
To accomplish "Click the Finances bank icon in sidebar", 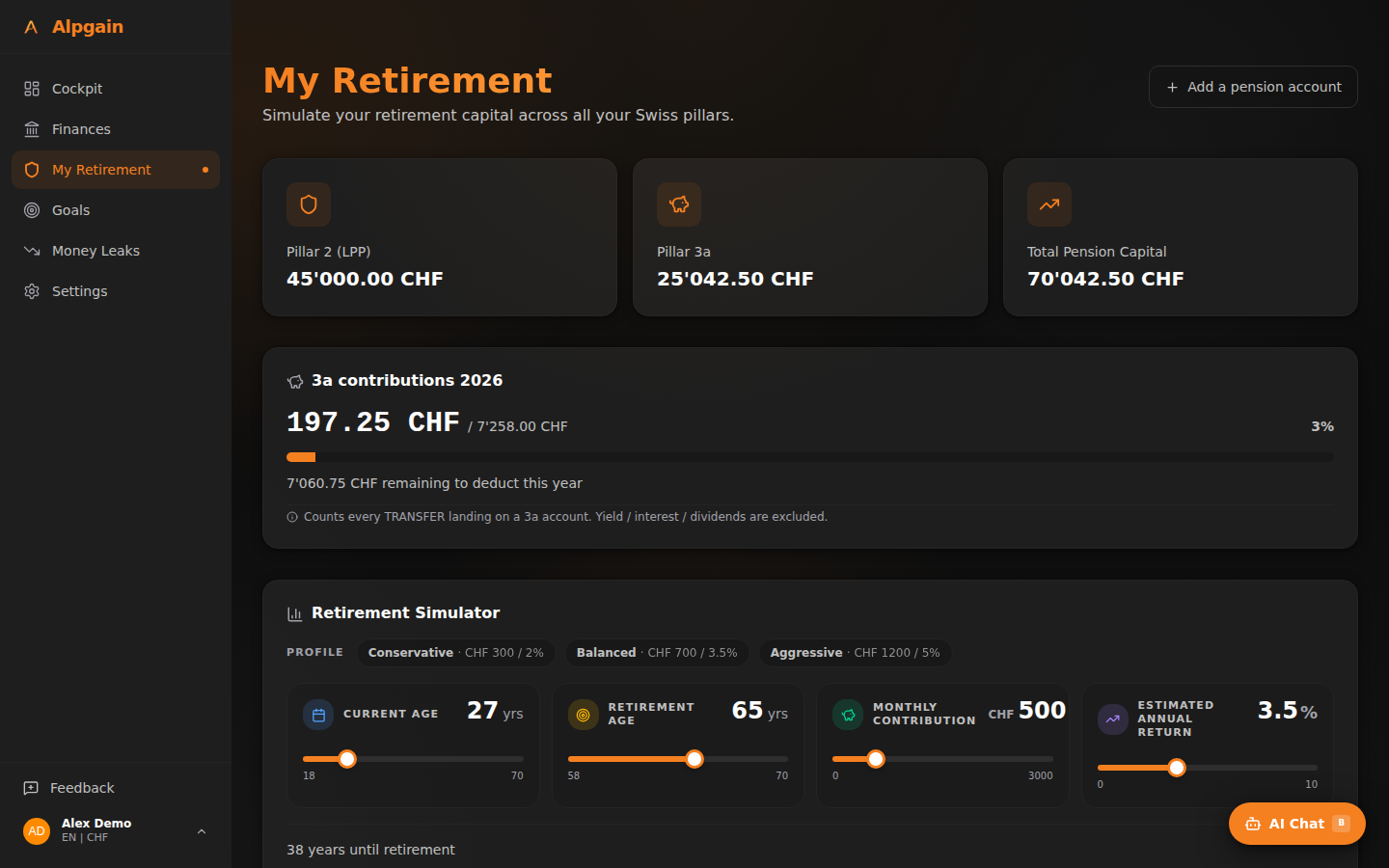I will pos(32,129).
